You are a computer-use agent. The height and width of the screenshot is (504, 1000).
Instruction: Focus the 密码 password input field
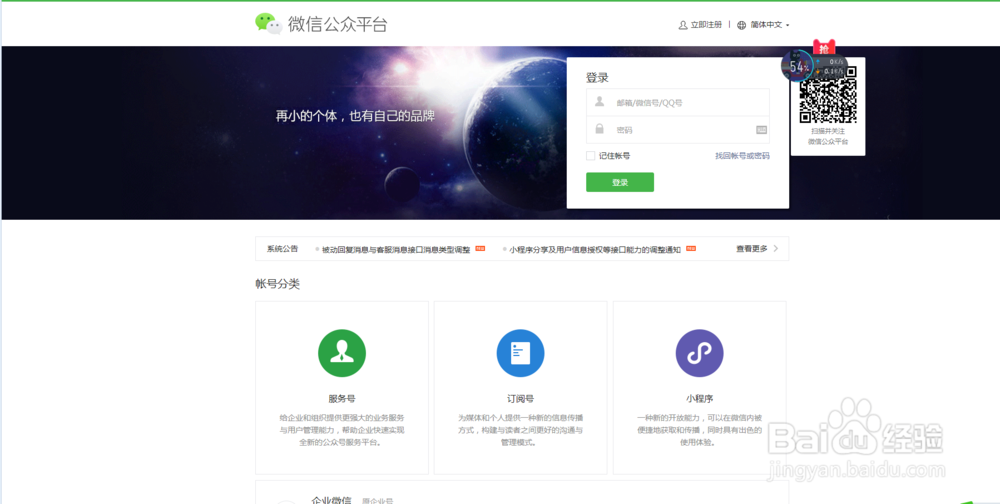pyautogui.click(x=678, y=130)
